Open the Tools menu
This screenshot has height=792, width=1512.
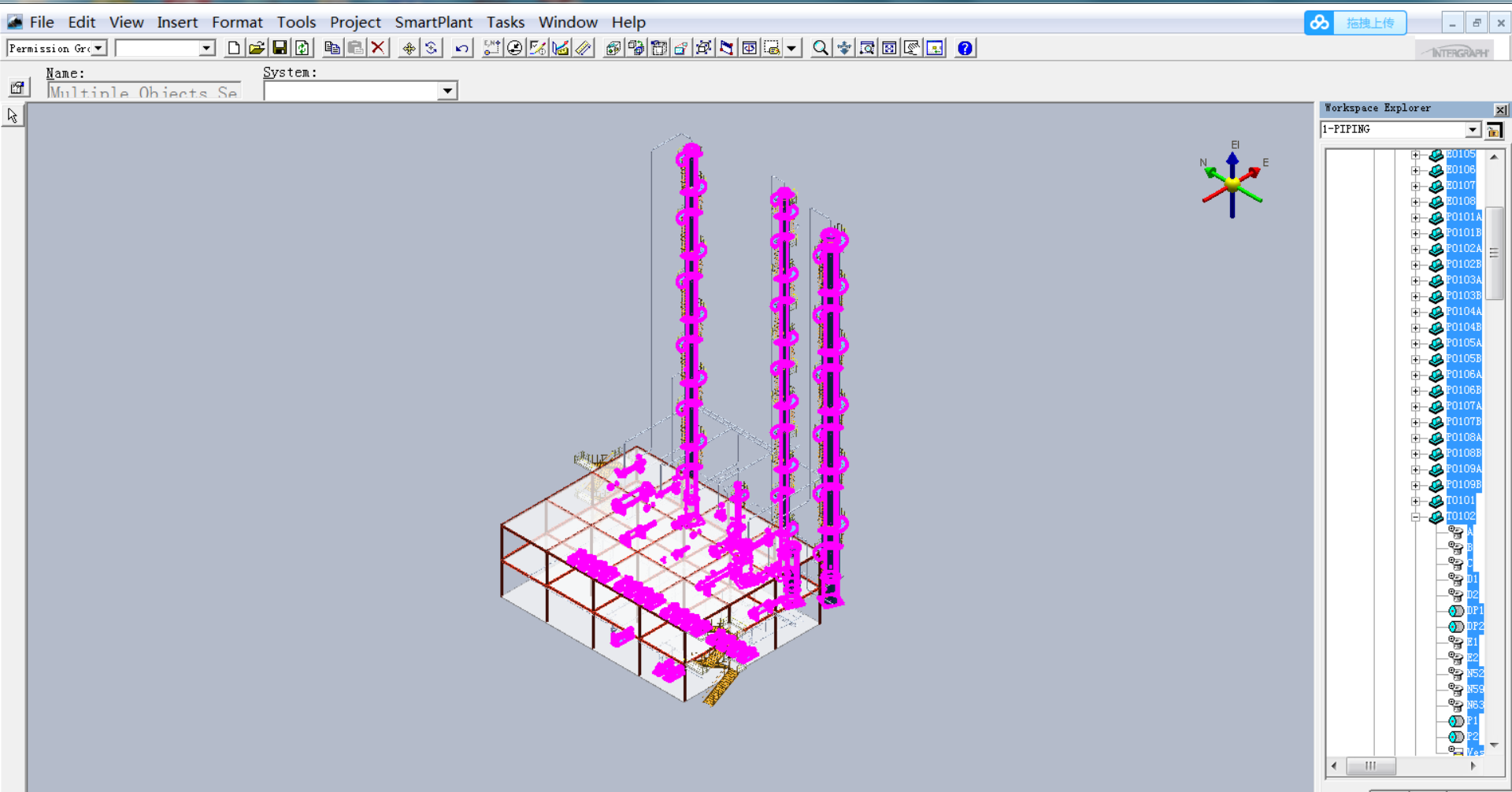click(x=296, y=22)
